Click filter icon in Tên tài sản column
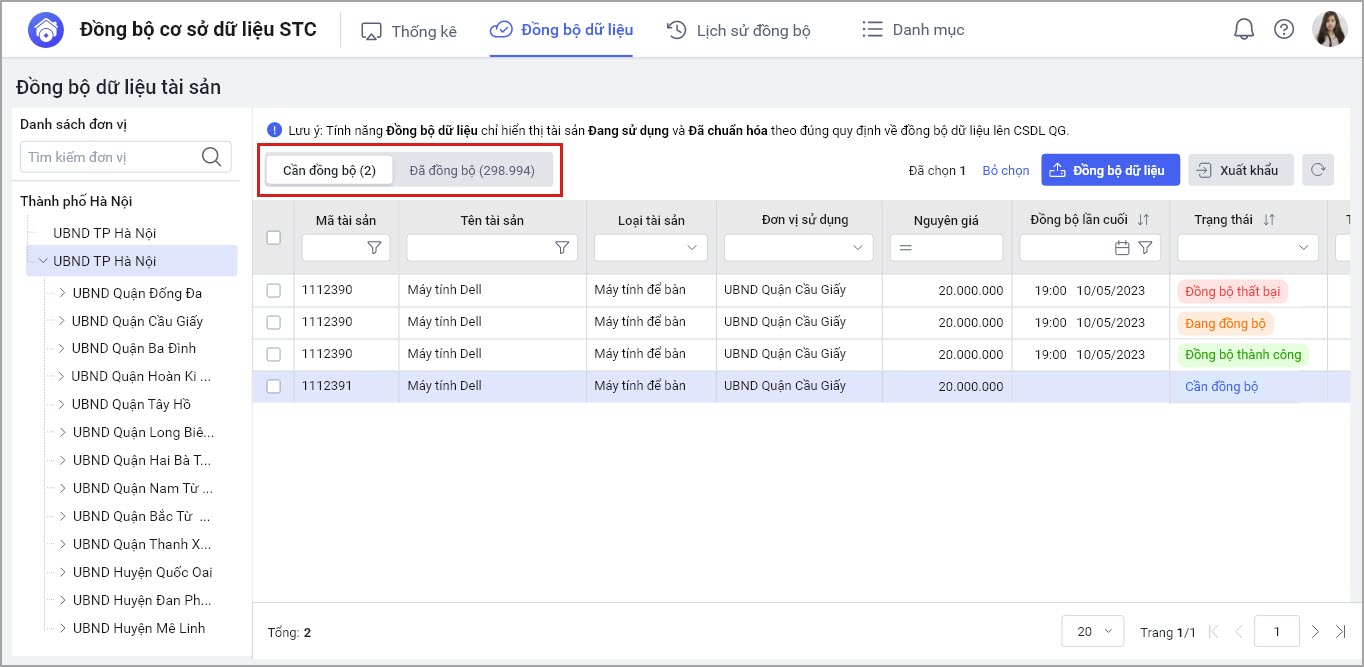Viewport: 1364px width, 667px height. [x=562, y=248]
